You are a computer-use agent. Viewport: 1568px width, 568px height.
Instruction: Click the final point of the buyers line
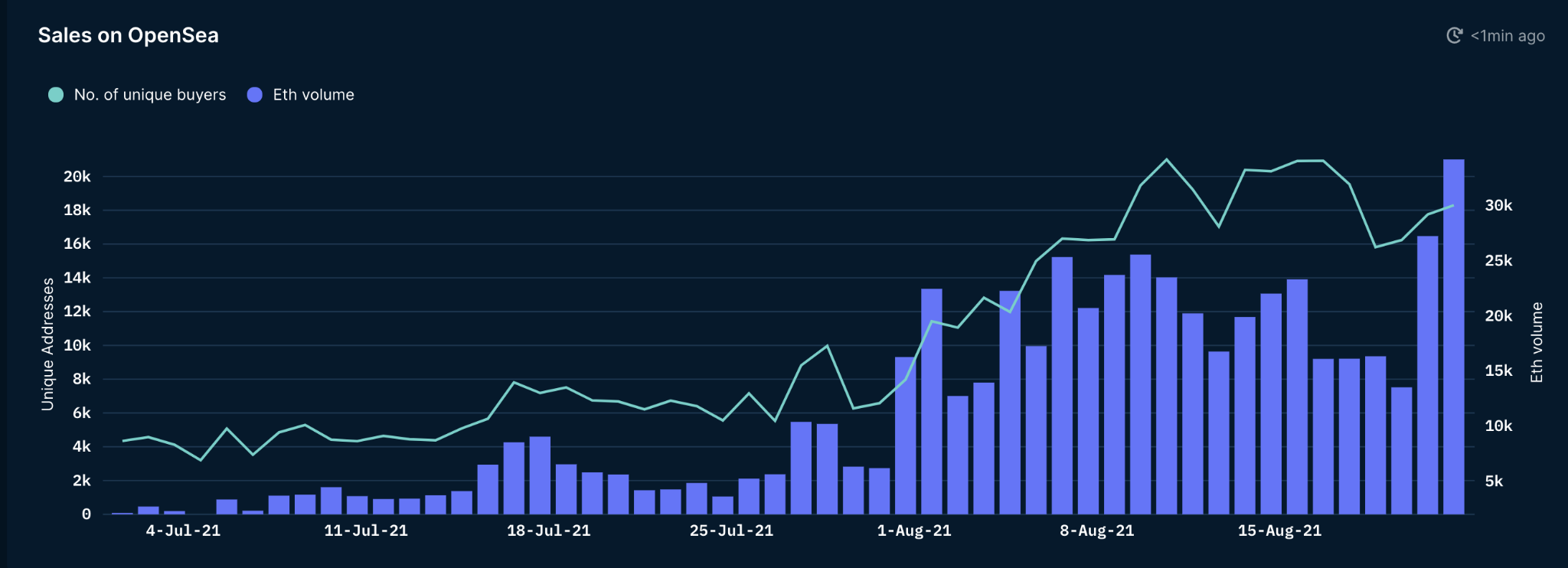point(1452,205)
